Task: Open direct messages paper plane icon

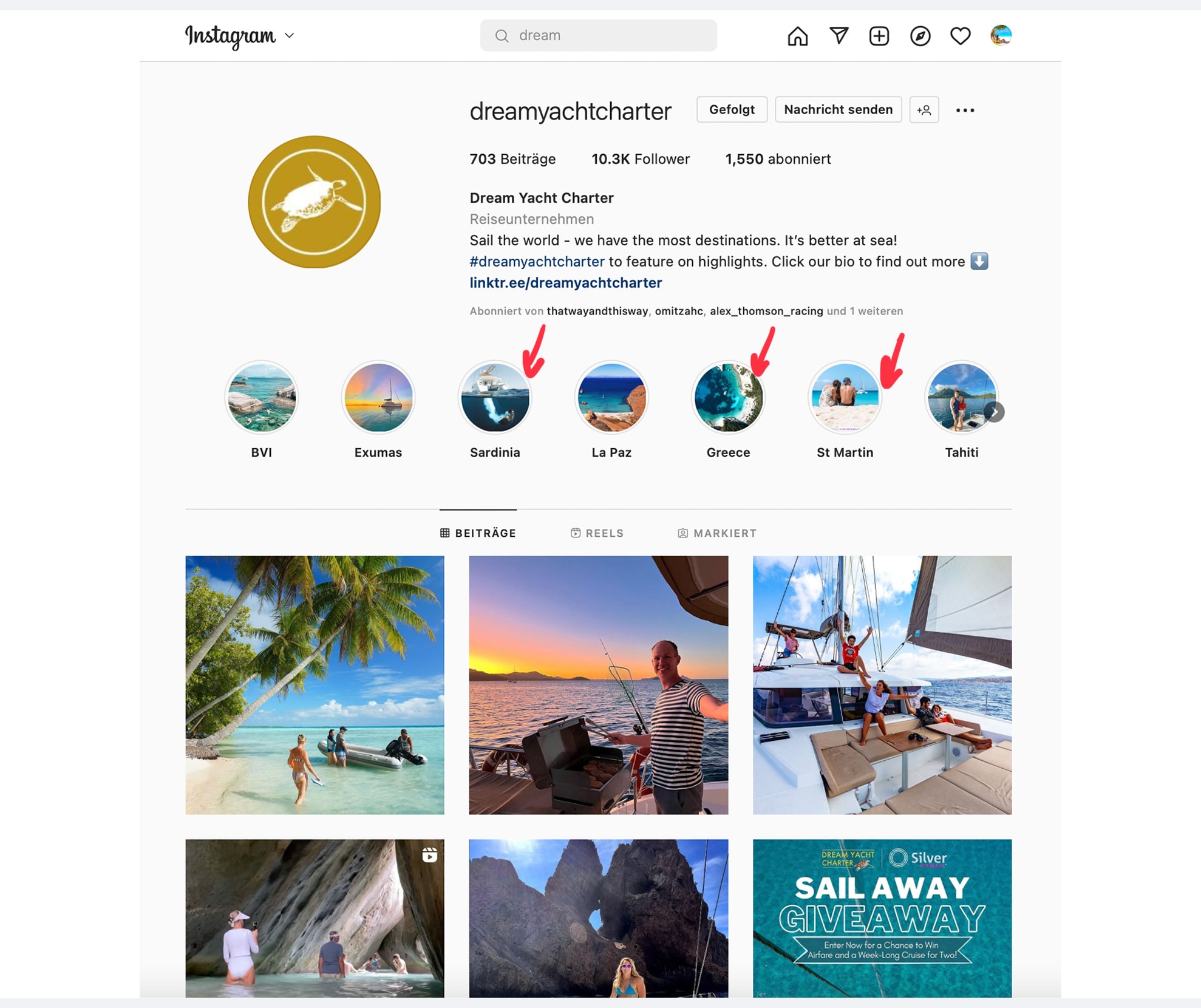Action: click(x=839, y=36)
